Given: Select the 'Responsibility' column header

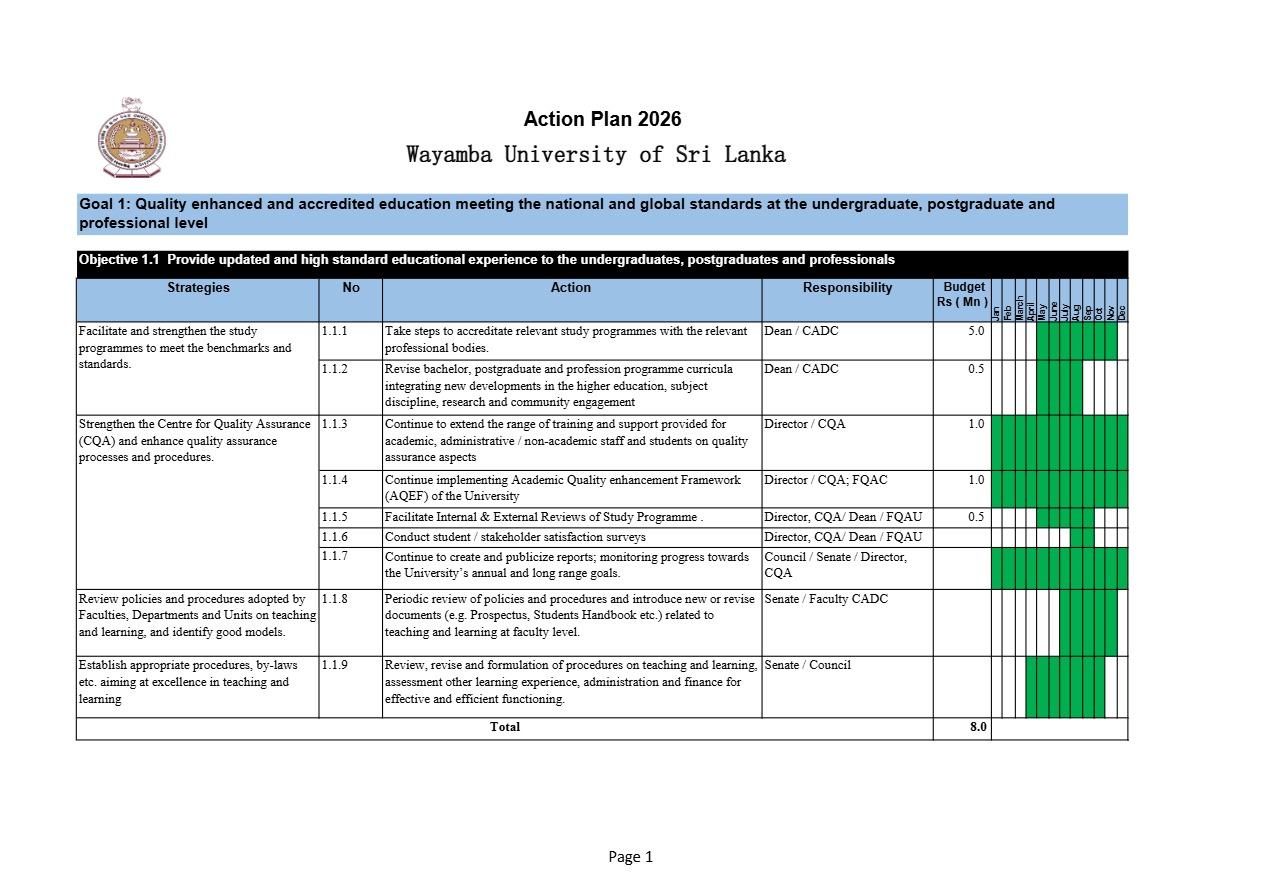Looking at the screenshot, I should click(x=847, y=288).
